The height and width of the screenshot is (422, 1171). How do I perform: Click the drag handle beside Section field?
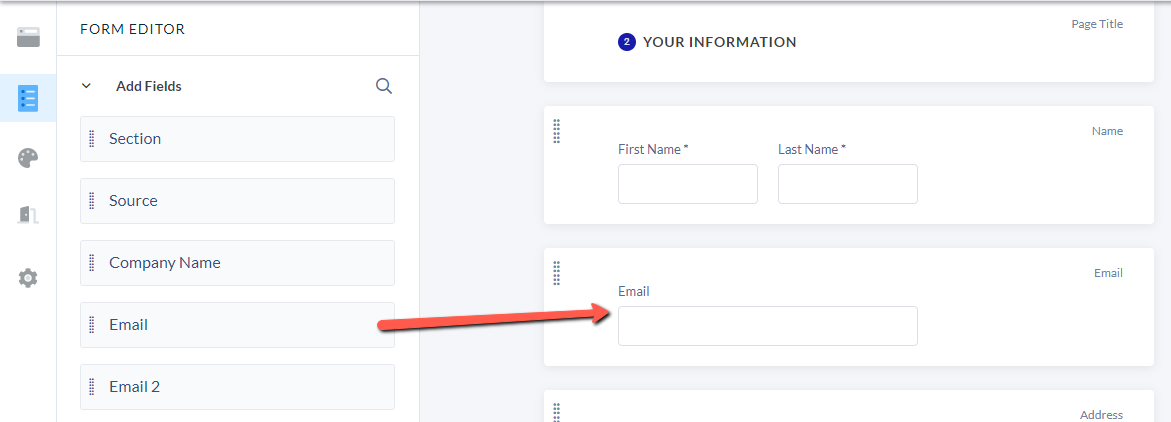pyautogui.click(x=92, y=139)
